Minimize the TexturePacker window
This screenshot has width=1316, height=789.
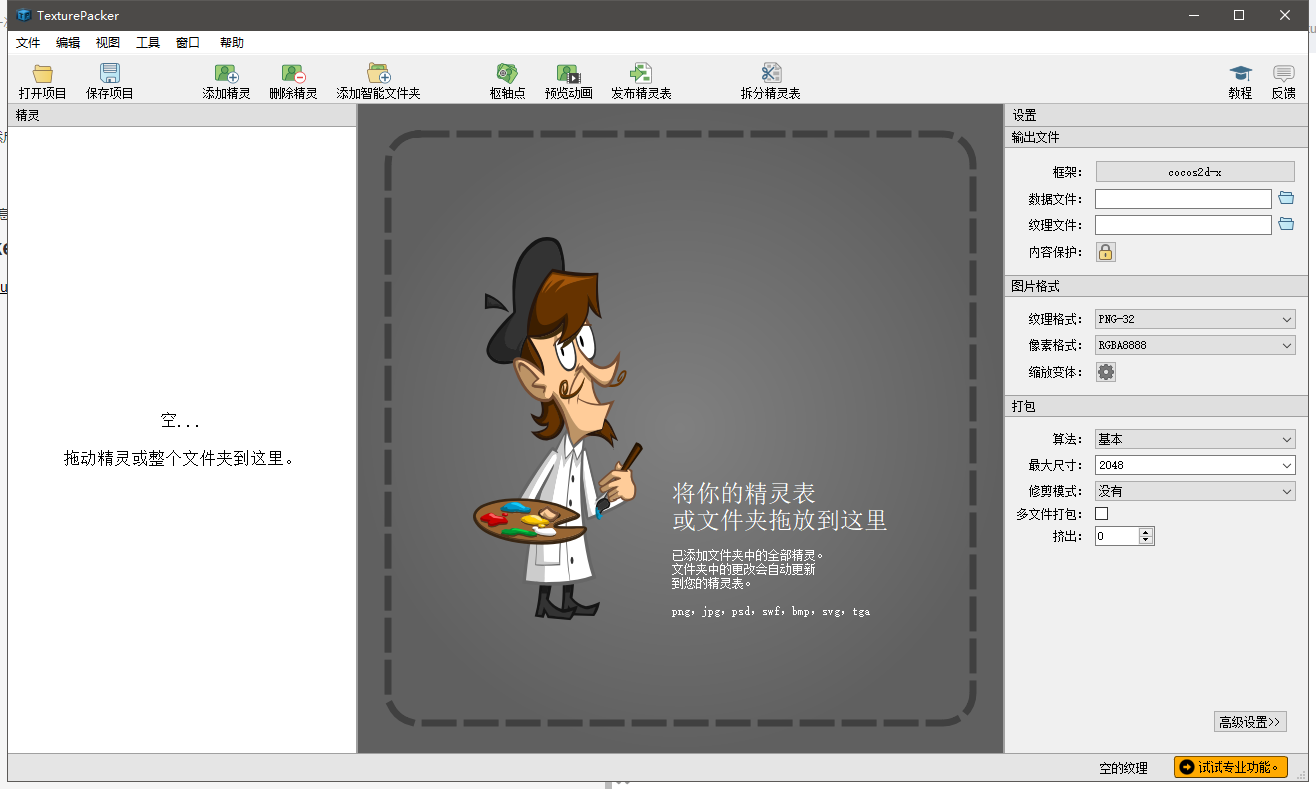tap(1193, 15)
